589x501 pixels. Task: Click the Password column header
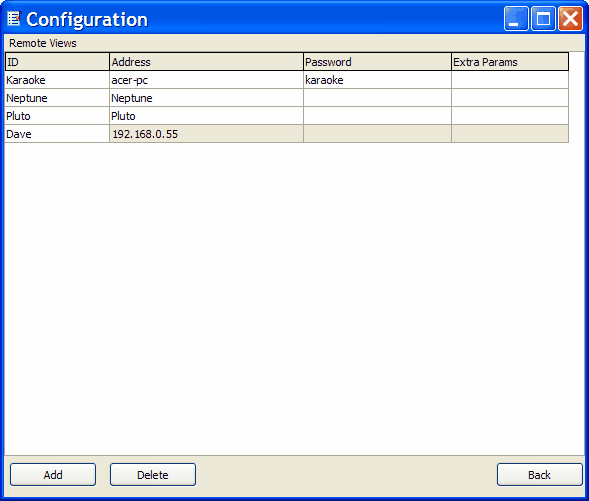tap(377, 62)
